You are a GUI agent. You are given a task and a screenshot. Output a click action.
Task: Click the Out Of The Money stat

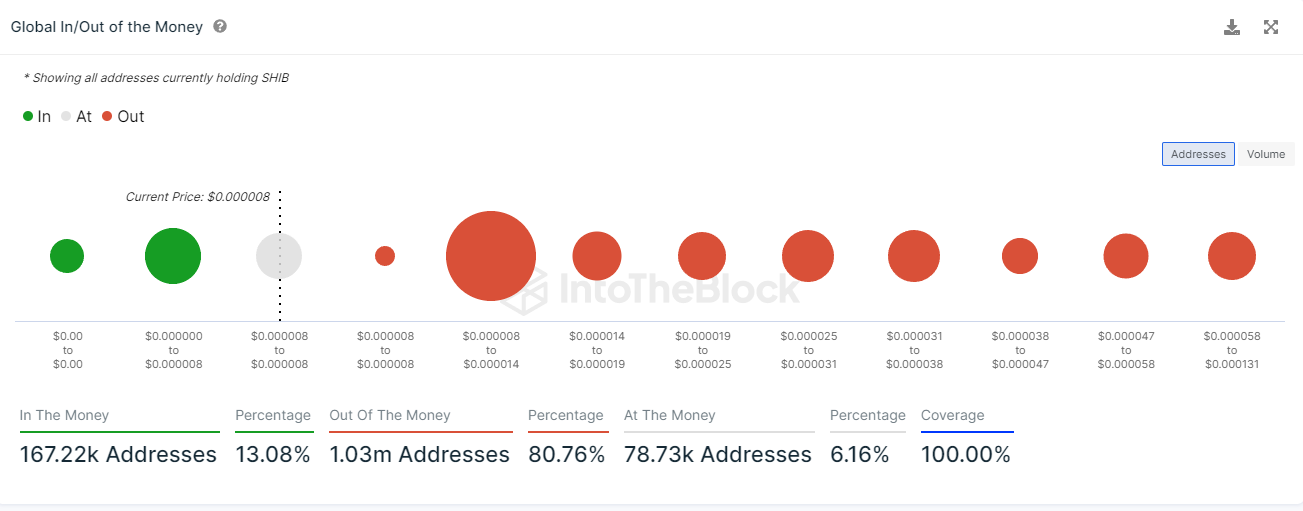pos(419,454)
